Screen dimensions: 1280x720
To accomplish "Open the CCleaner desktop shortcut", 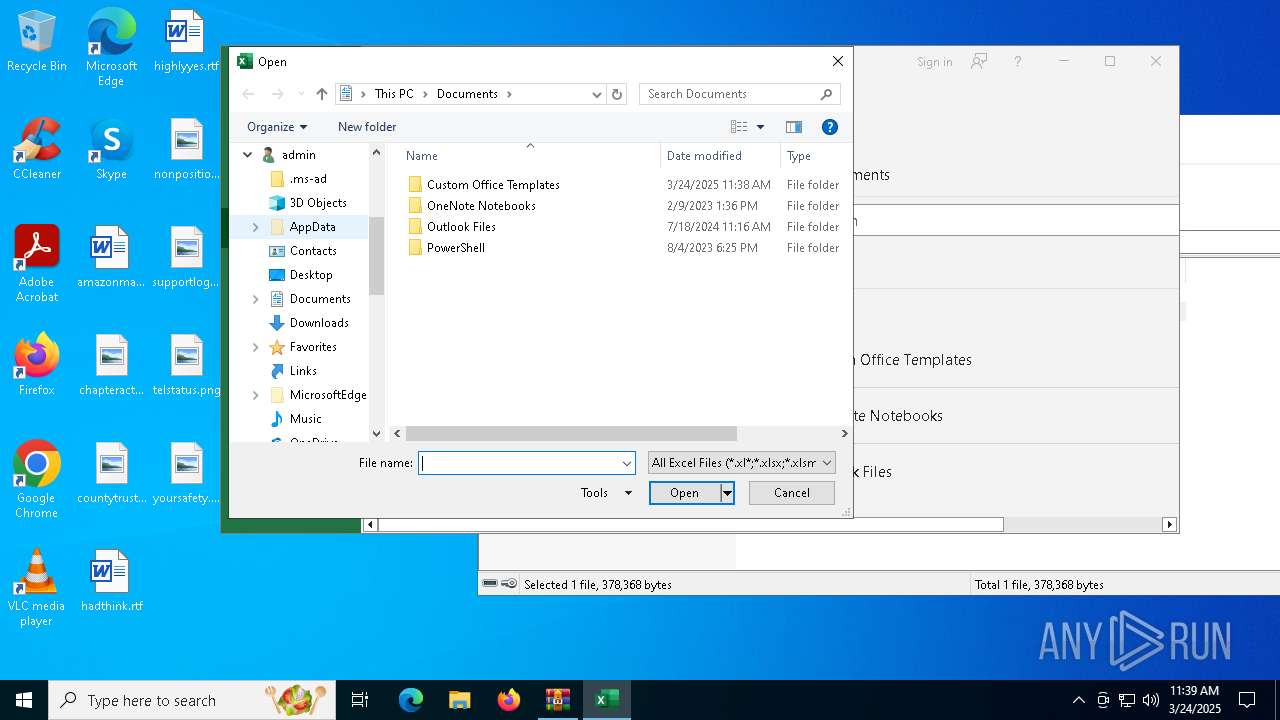I will (37, 149).
